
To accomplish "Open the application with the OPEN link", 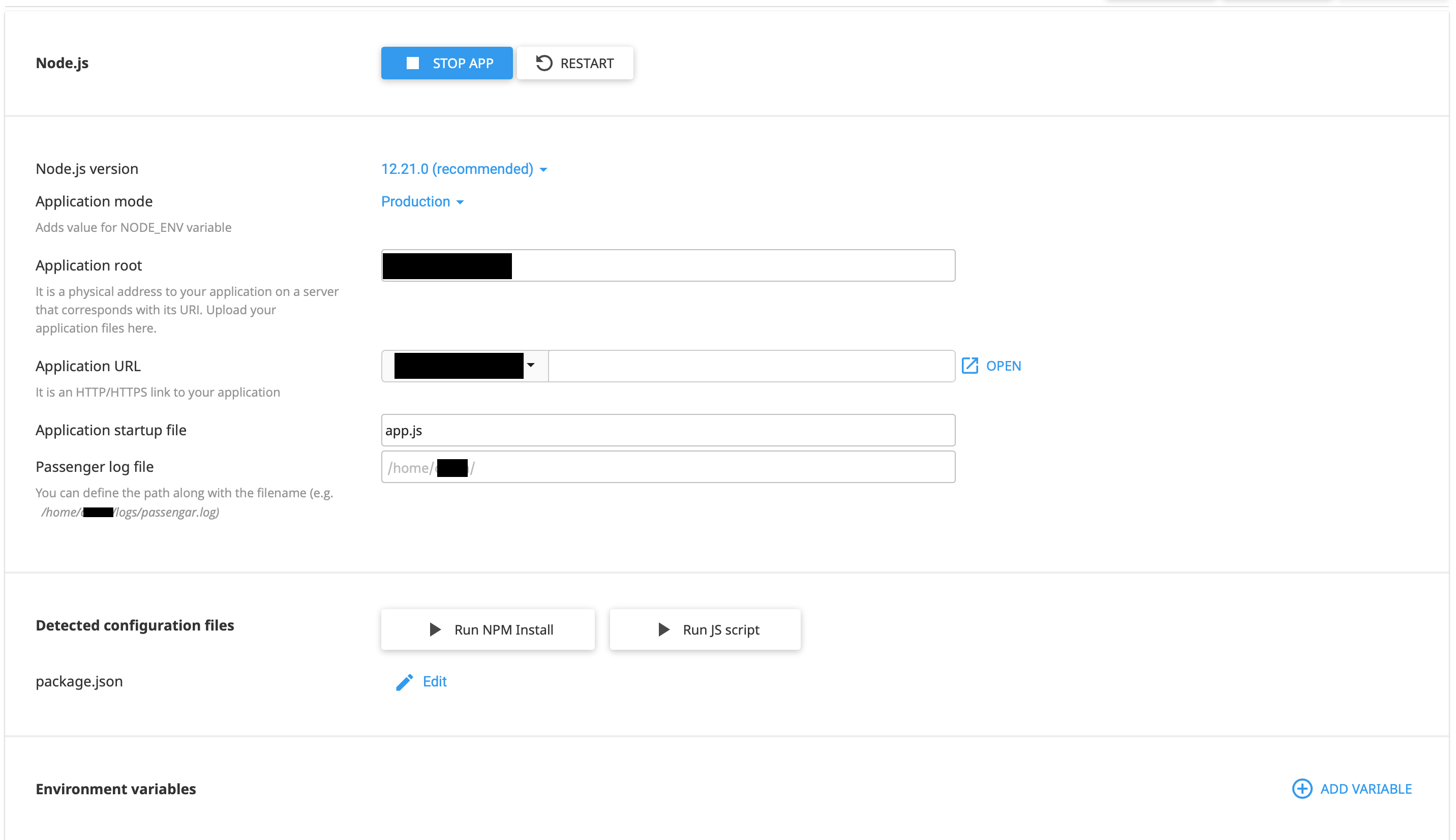I will coord(1004,366).
